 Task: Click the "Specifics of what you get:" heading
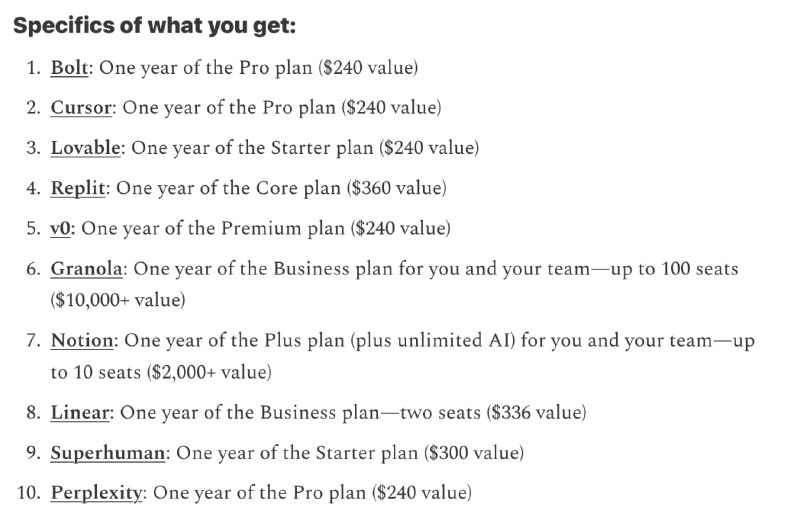point(154,26)
